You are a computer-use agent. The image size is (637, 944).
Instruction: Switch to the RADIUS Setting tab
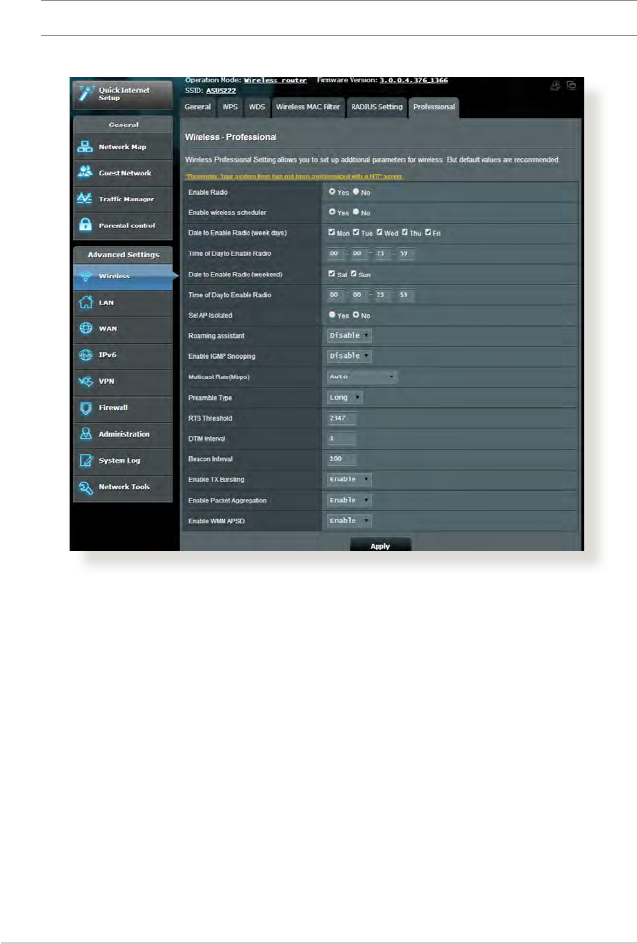pos(377,107)
